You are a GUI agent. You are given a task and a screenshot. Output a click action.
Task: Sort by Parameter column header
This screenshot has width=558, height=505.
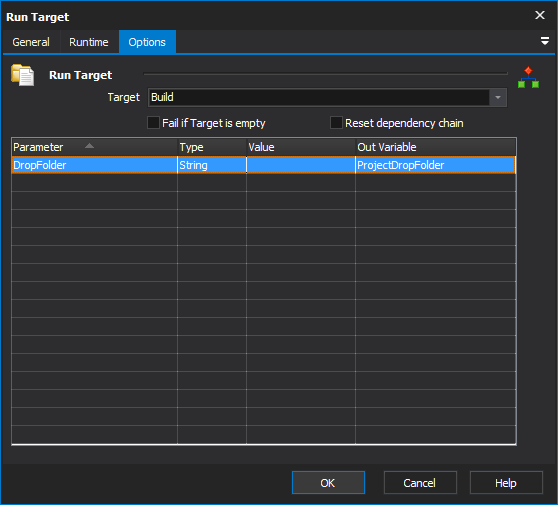tap(95, 147)
